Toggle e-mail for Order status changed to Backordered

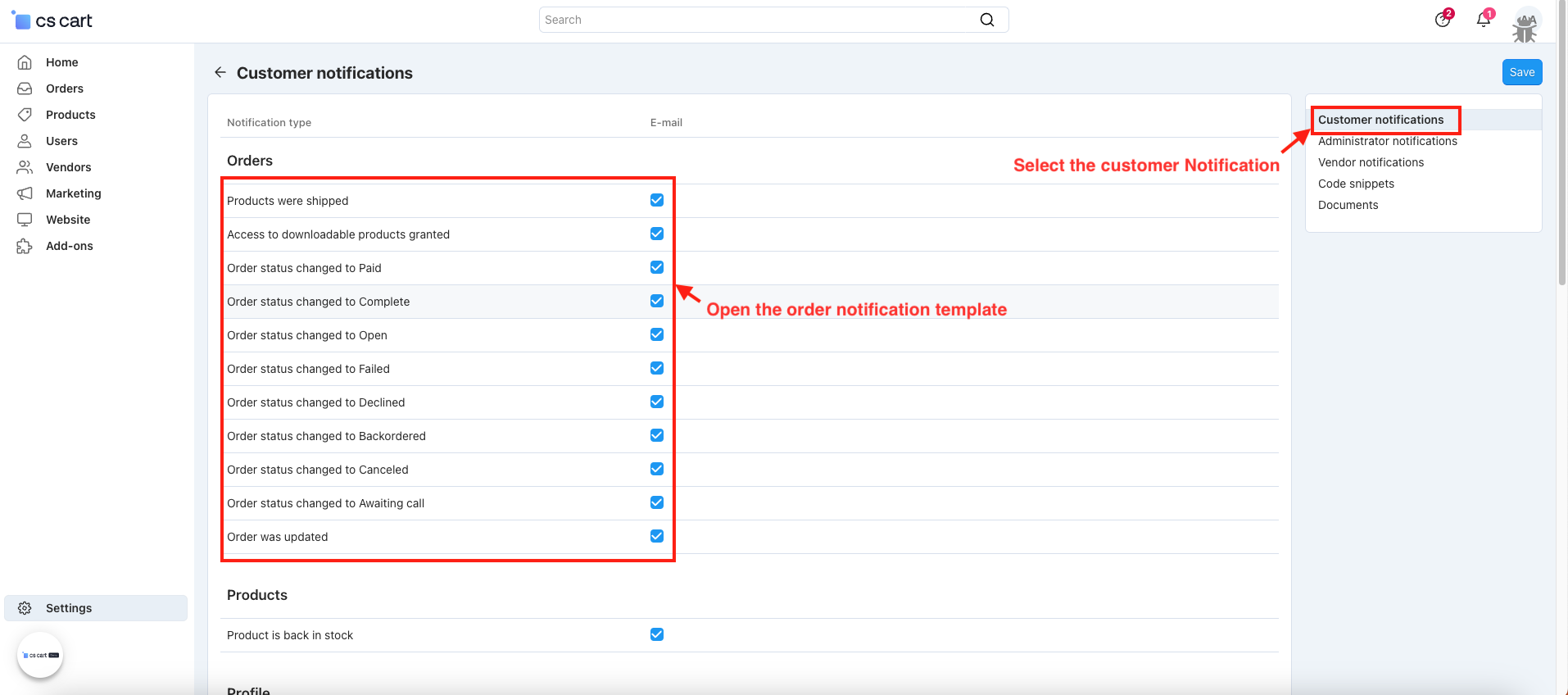657,435
